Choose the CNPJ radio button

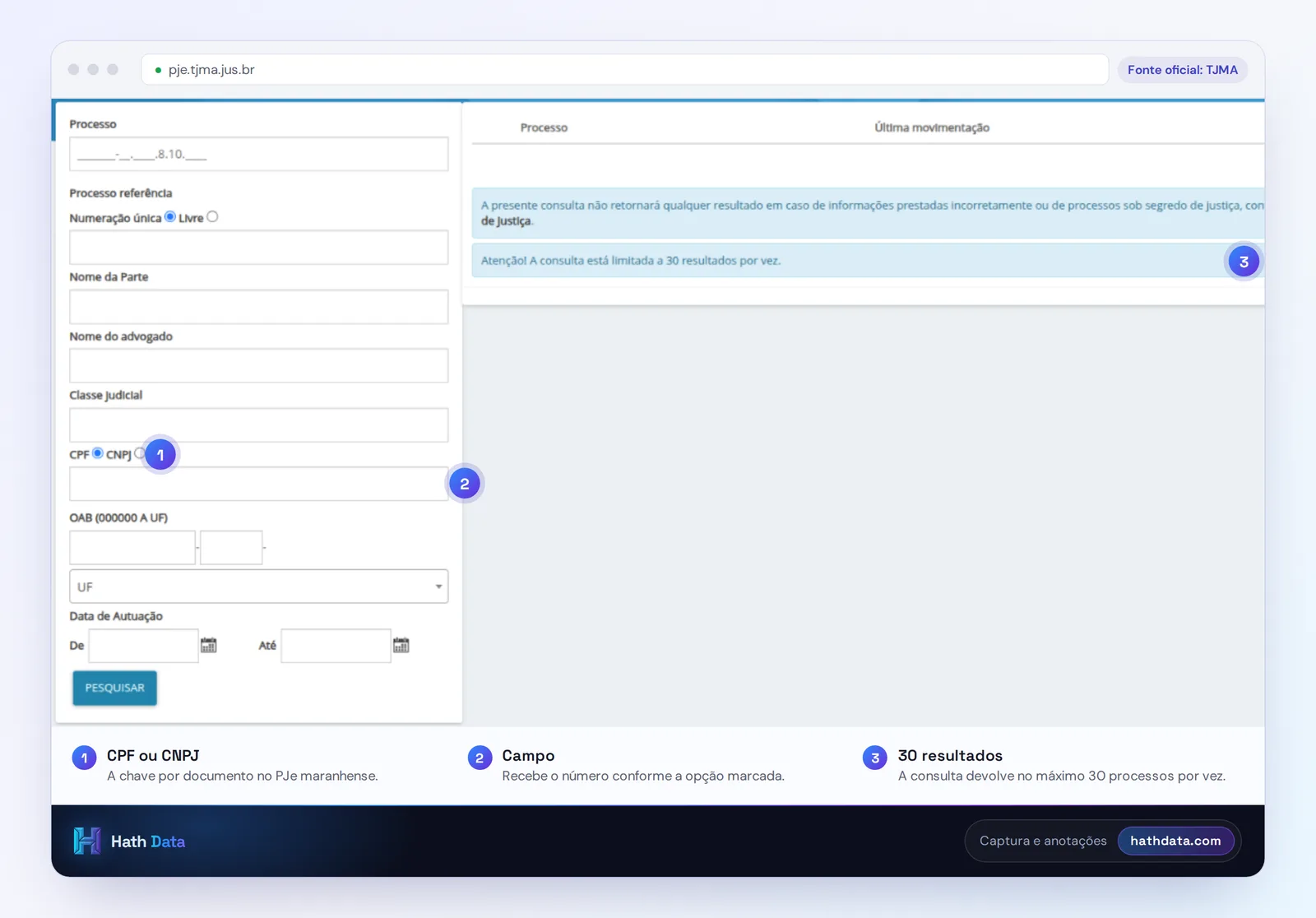point(139,453)
